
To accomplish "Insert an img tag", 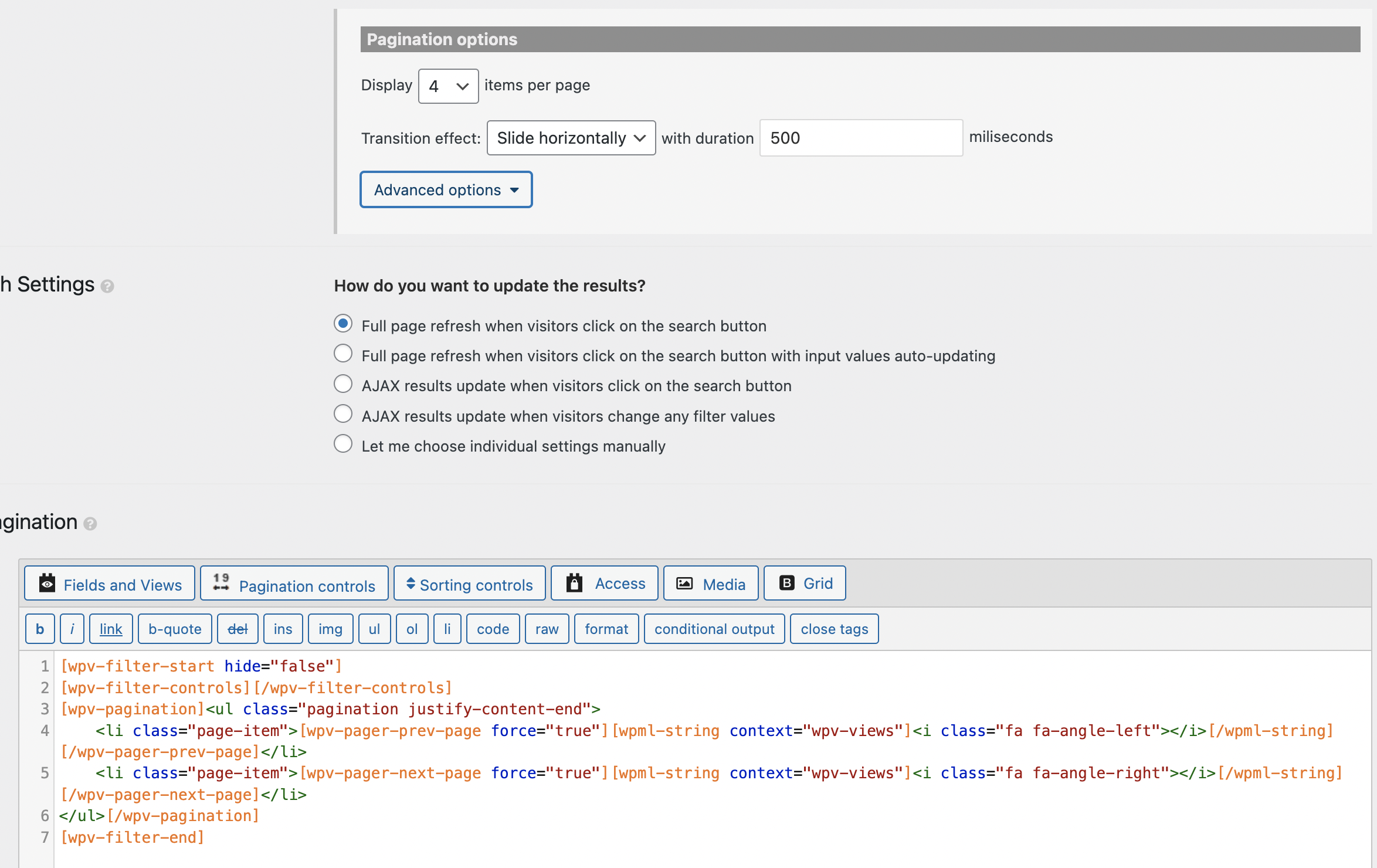I will coord(331,629).
